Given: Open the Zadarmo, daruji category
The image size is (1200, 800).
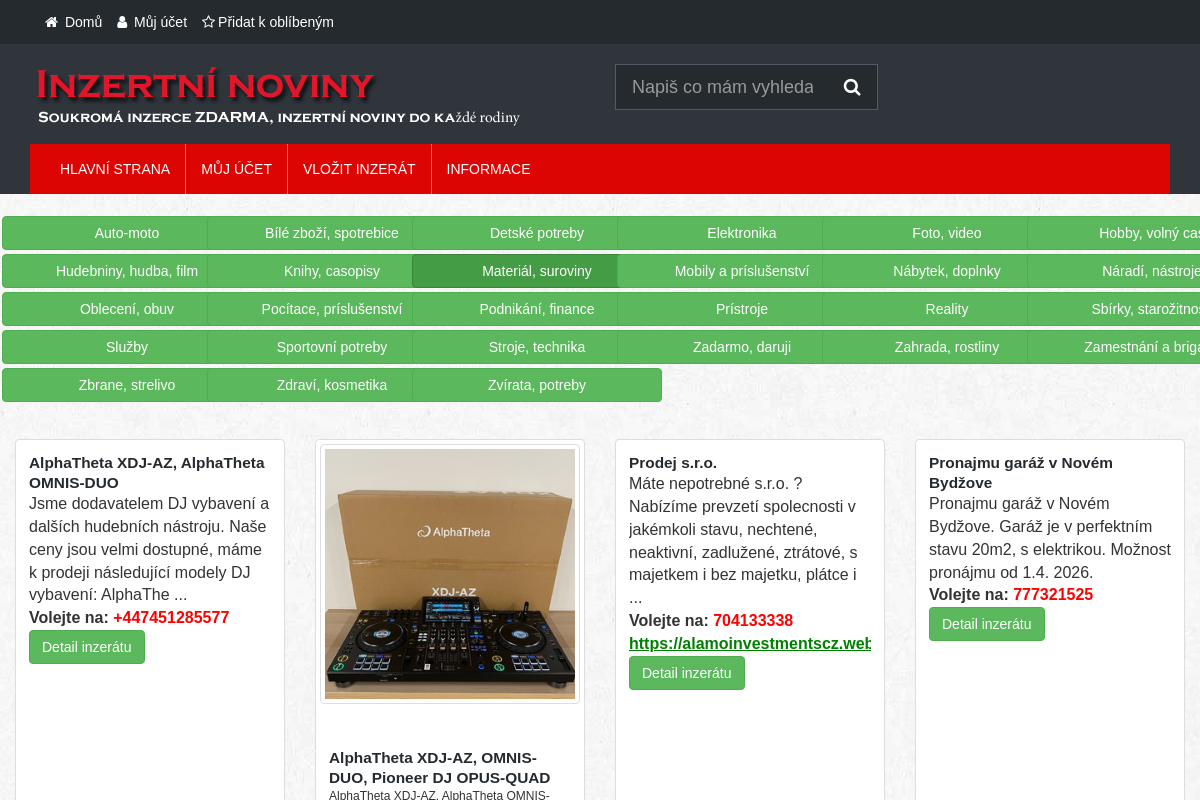Looking at the screenshot, I should point(742,347).
